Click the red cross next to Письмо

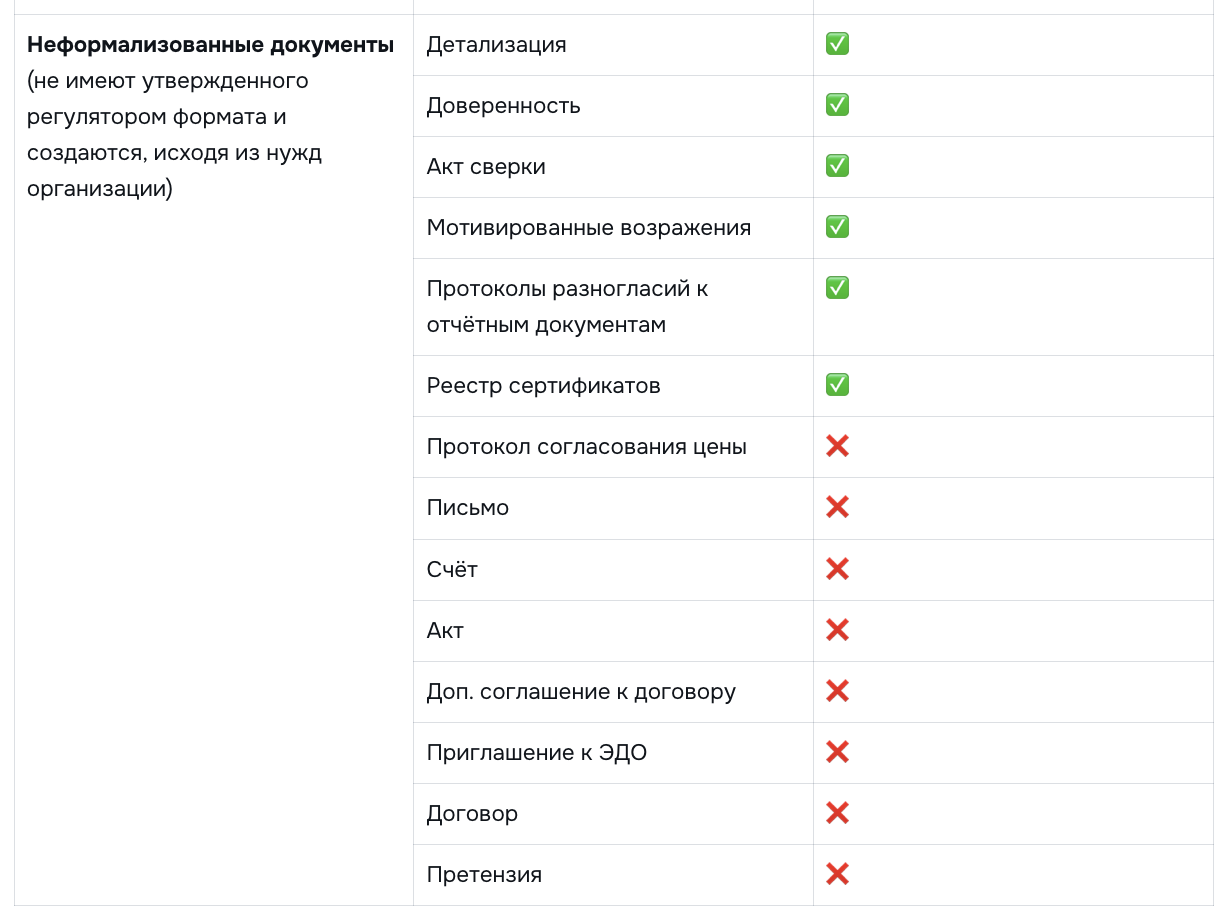[837, 507]
